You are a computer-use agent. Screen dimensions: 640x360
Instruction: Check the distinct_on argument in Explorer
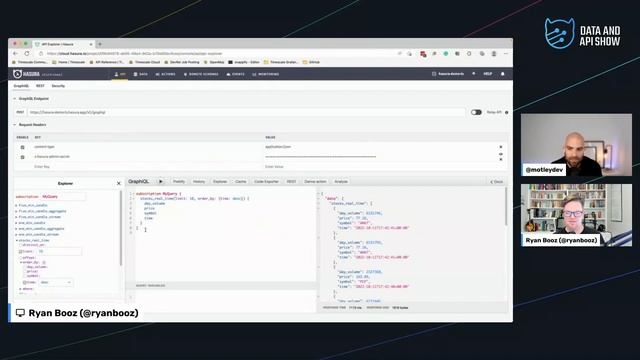point(20,245)
